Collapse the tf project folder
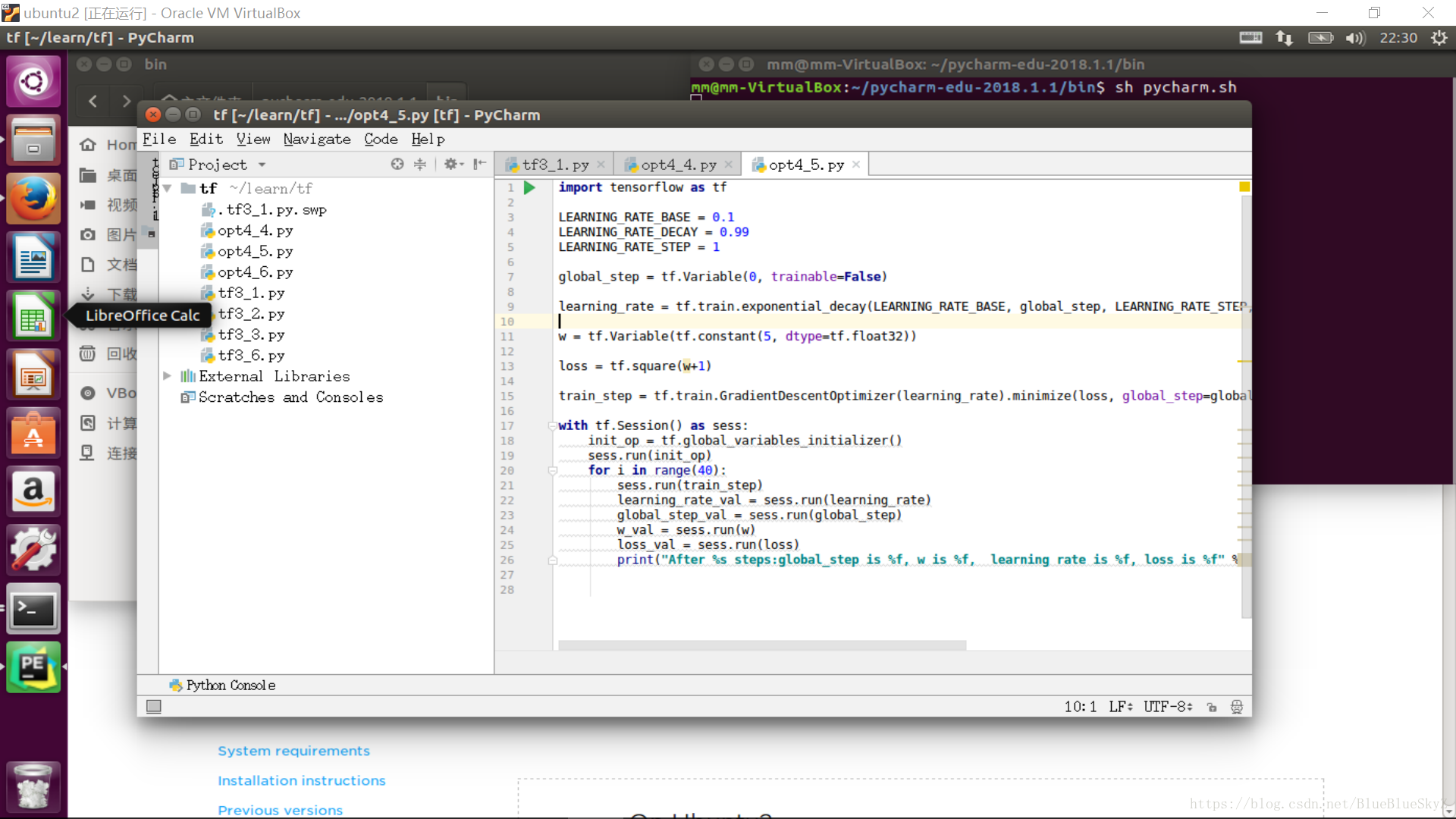This screenshot has width=1456, height=819. click(167, 188)
